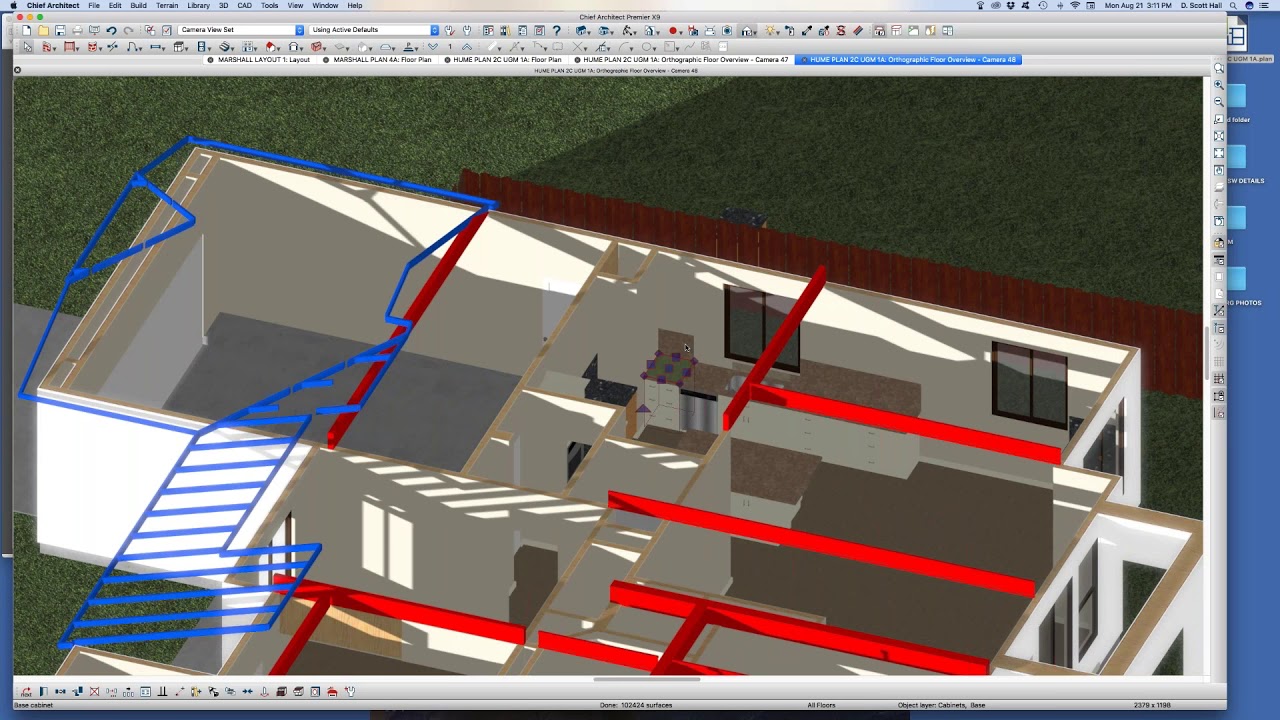
Task: Switch to MARSHALL LAYOUT 1: Layout tab
Action: (x=264, y=60)
